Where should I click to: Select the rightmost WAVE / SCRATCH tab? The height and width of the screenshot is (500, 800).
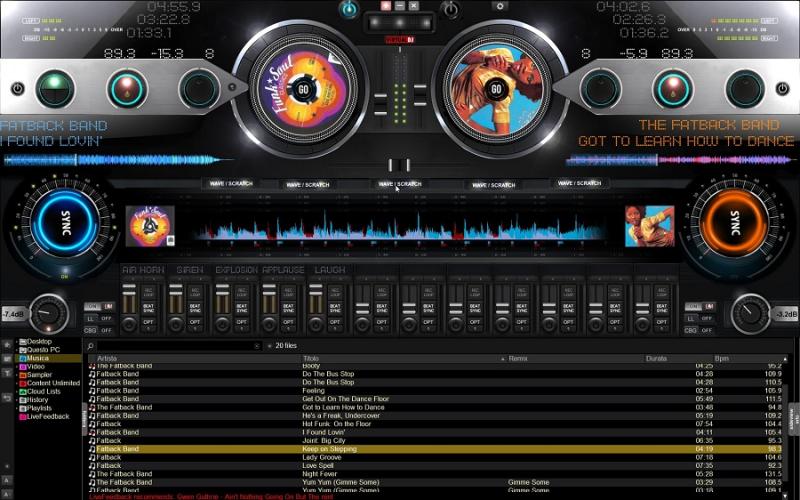pyautogui.click(x=580, y=183)
